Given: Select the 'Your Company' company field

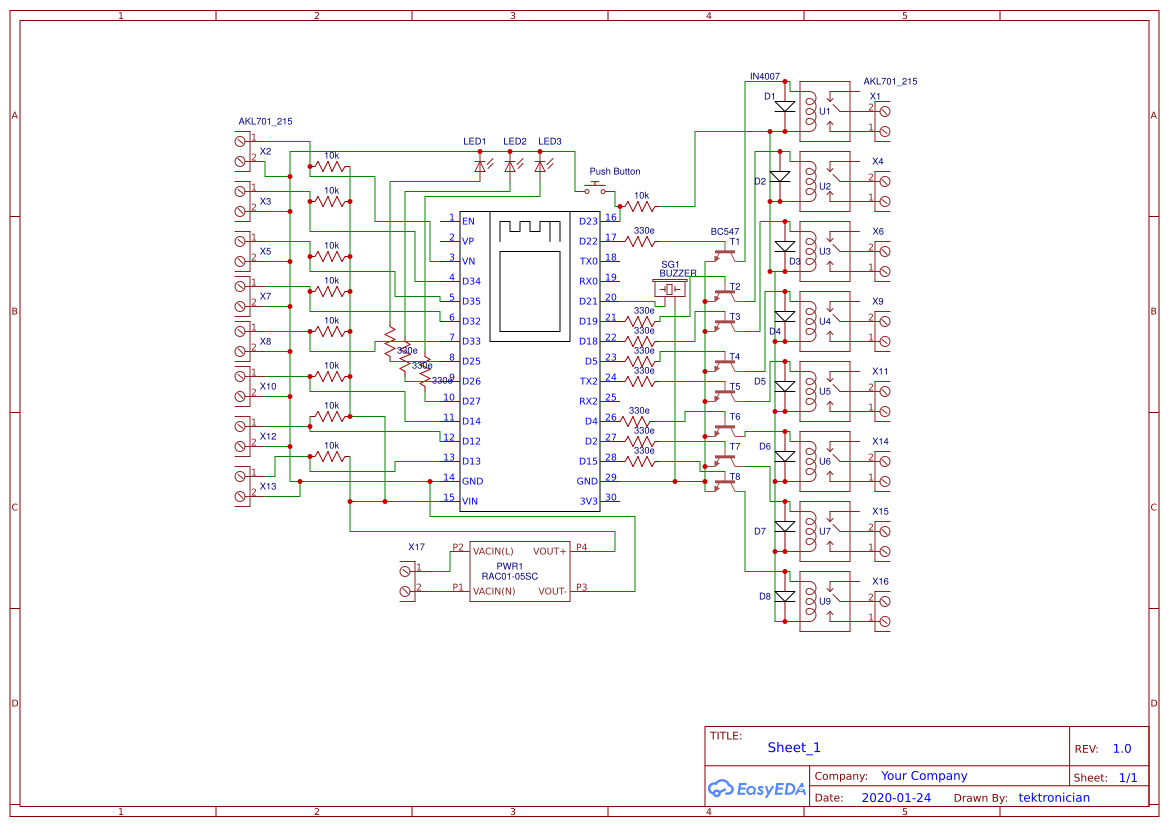Looking at the screenshot, I should [924, 776].
